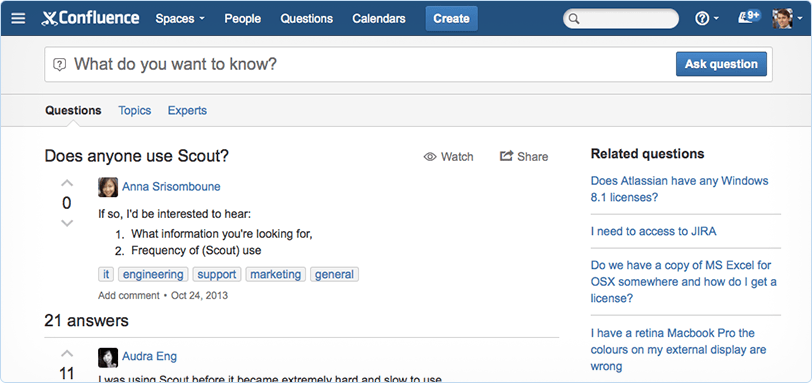Click the question bubble icon in ask box
This screenshot has height=383, width=812.
click(x=60, y=65)
